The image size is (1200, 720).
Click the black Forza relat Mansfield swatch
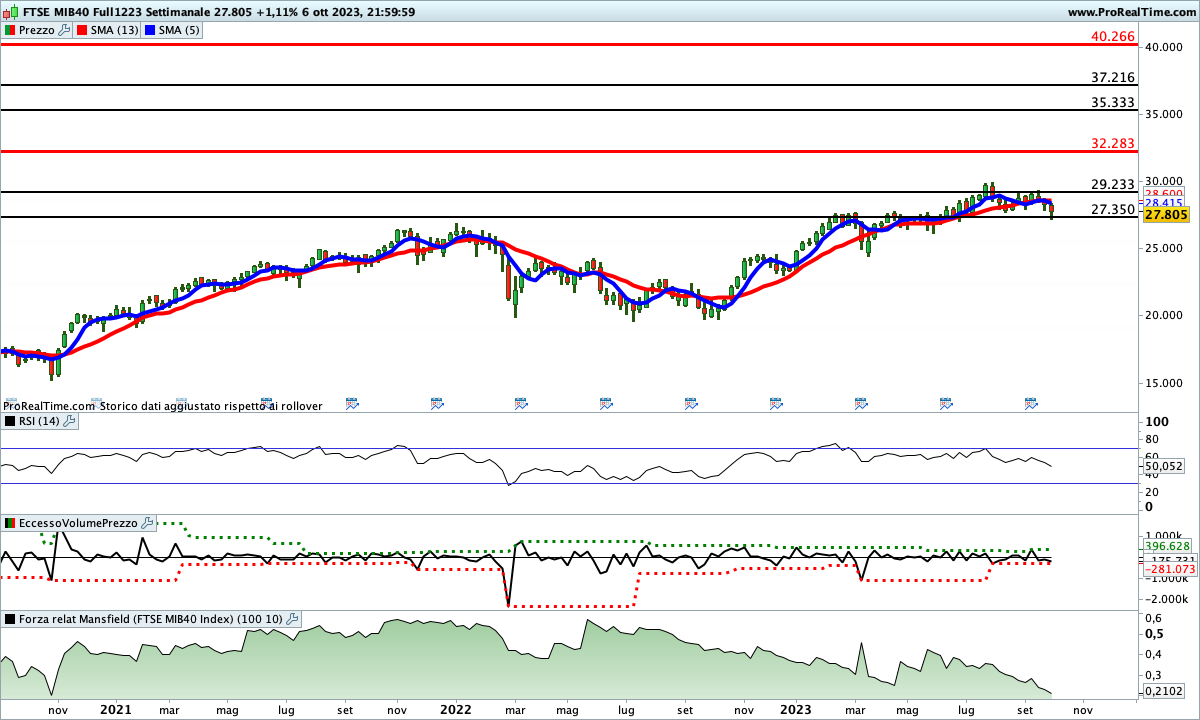click(10, 619)
